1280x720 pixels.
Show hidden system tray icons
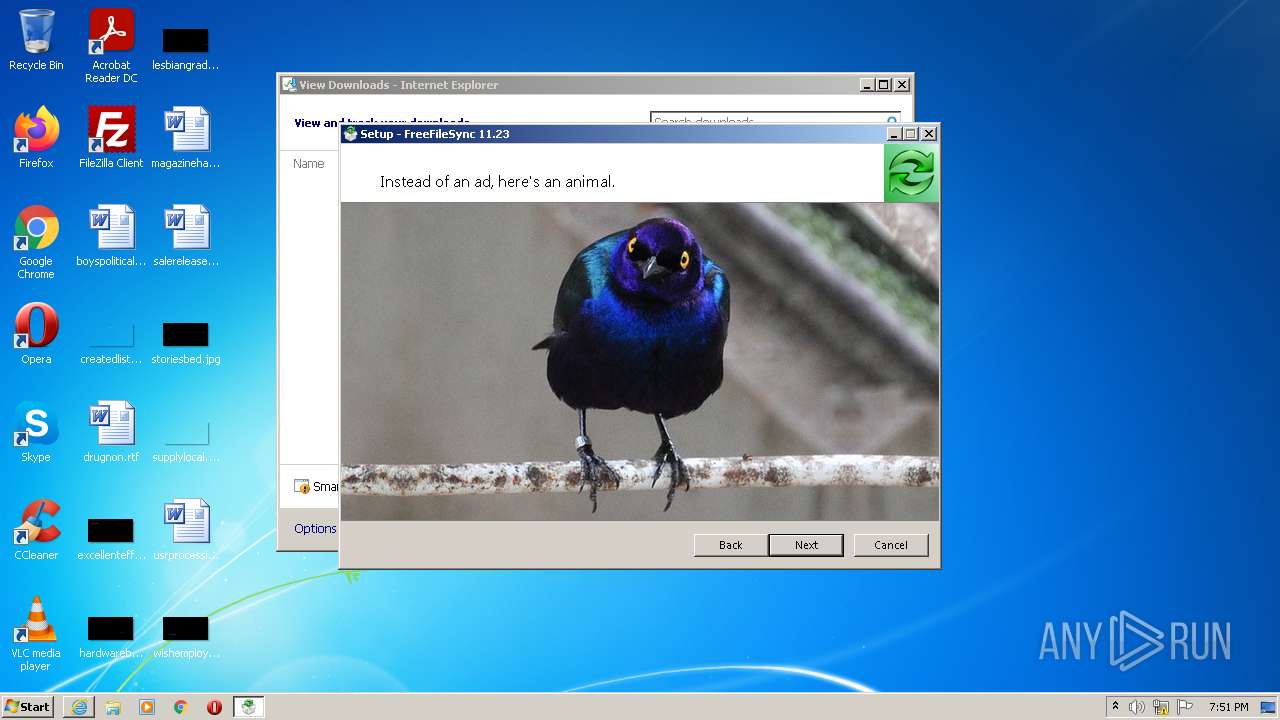[x=1116, y=707]
